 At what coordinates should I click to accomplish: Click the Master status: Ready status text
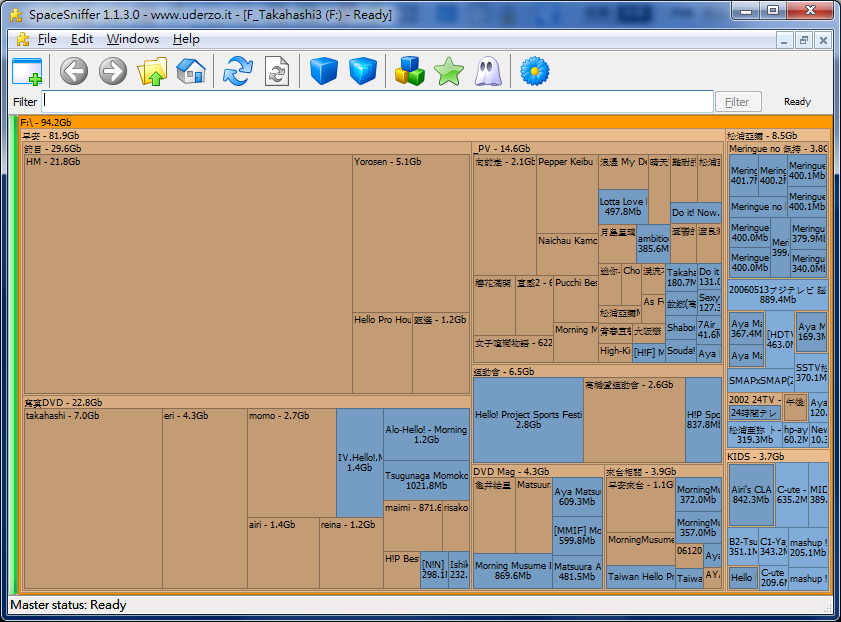[69, 605]
